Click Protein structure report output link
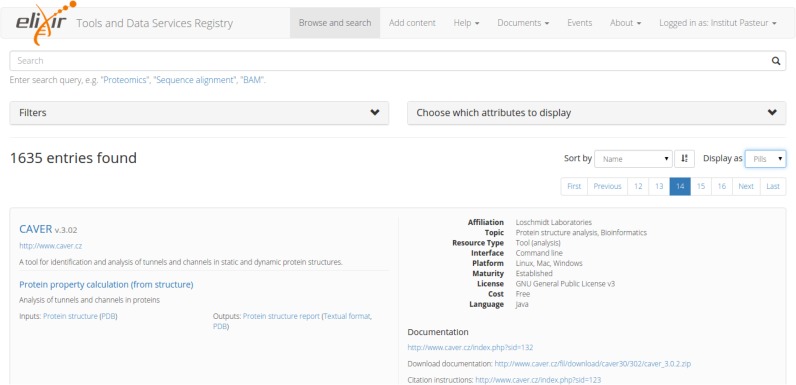The width and height of the screenshot is (796, 385). point(281,316)
